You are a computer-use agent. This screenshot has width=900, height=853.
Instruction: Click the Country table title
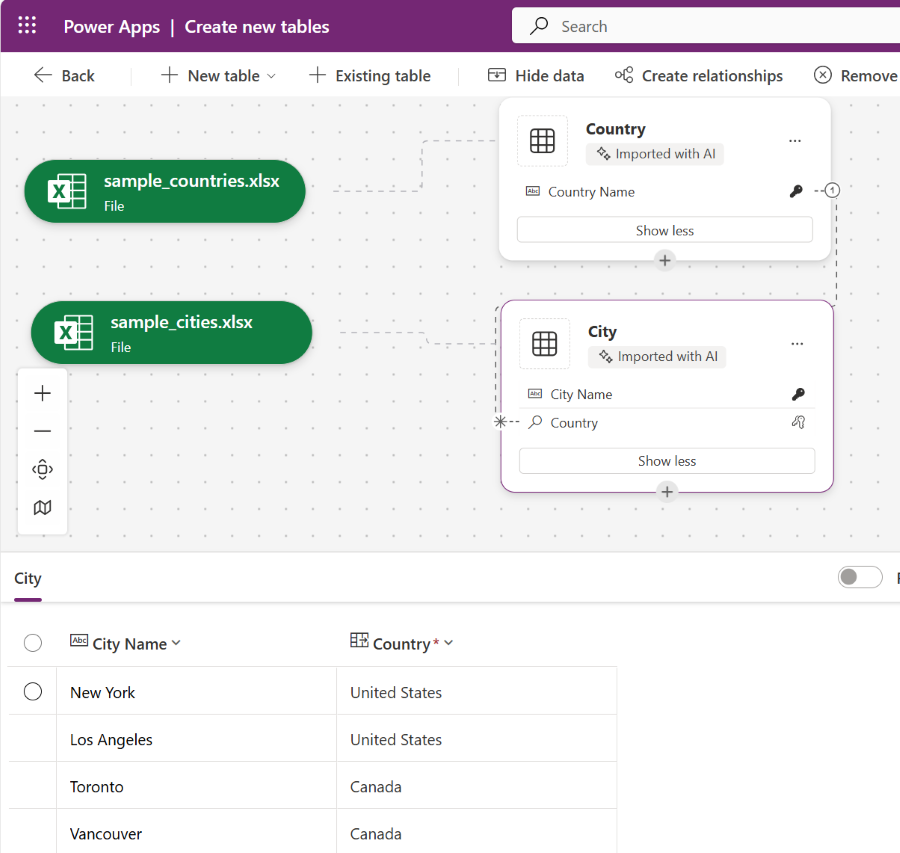tap(615, 129)
